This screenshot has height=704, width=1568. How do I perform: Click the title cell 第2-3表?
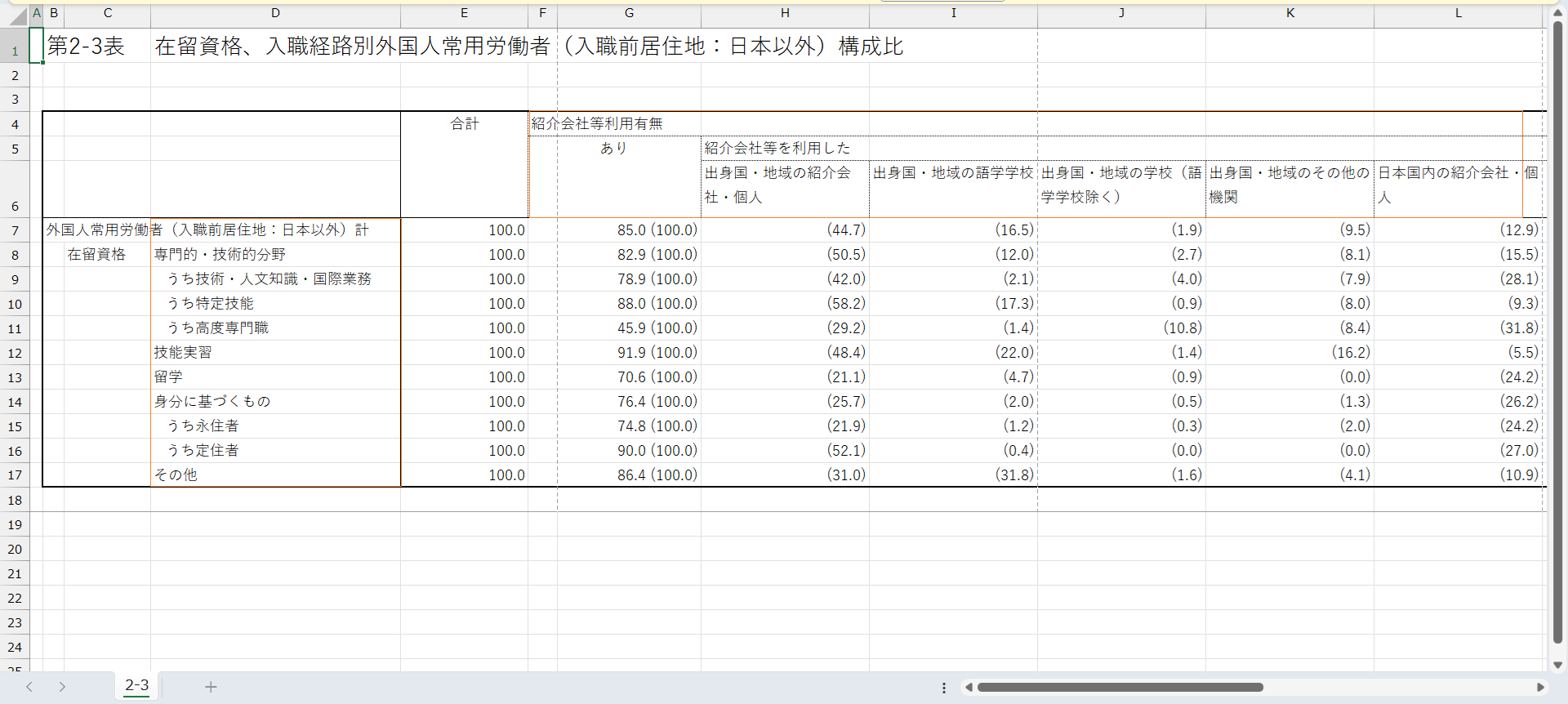[x=86, y=47]
